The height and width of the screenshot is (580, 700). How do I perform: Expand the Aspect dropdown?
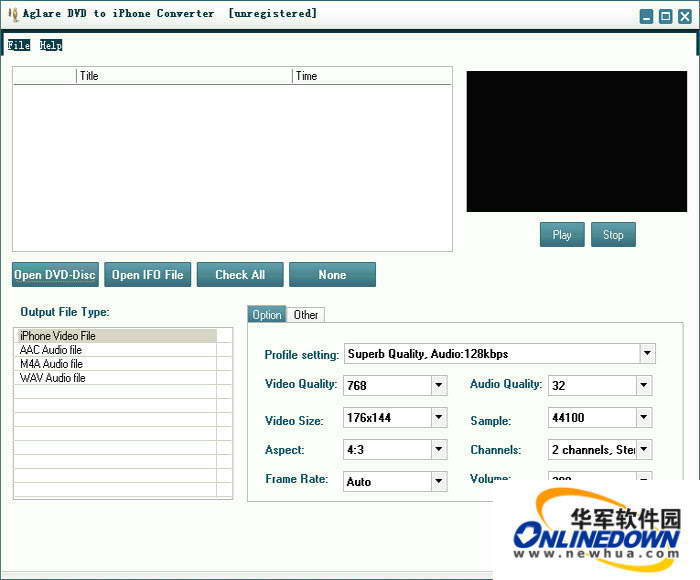click(x=439, y=450)
